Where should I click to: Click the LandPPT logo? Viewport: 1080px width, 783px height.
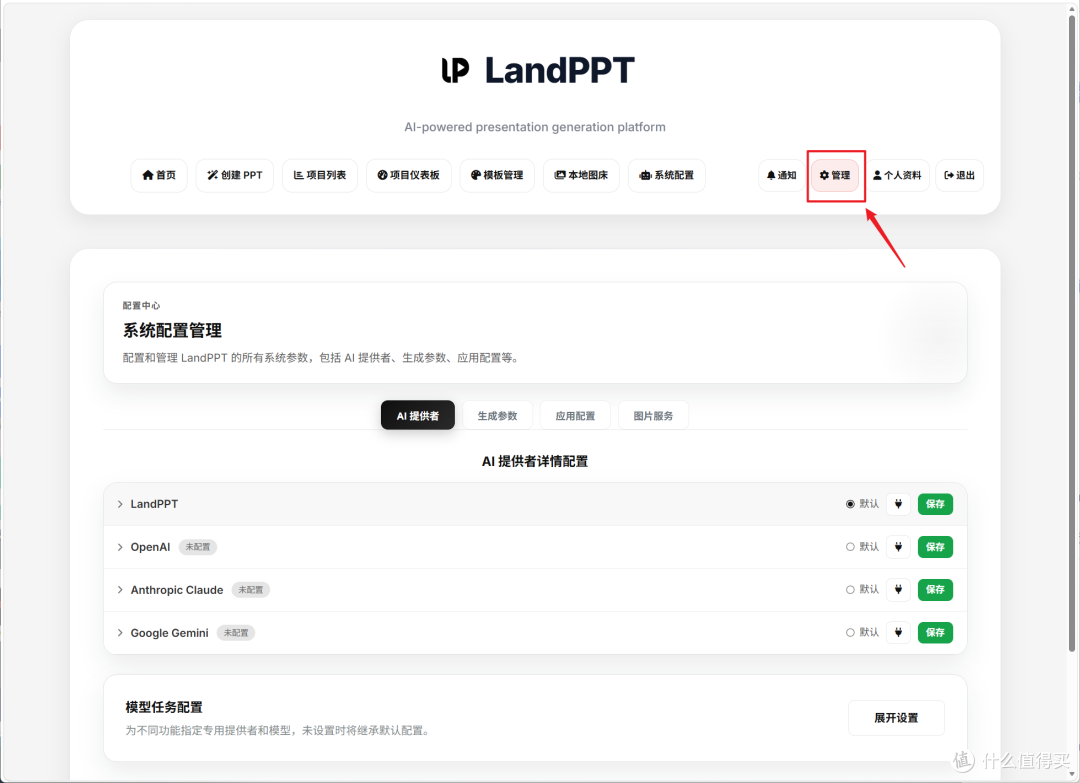pyautogui.click(x=537, y=70)
